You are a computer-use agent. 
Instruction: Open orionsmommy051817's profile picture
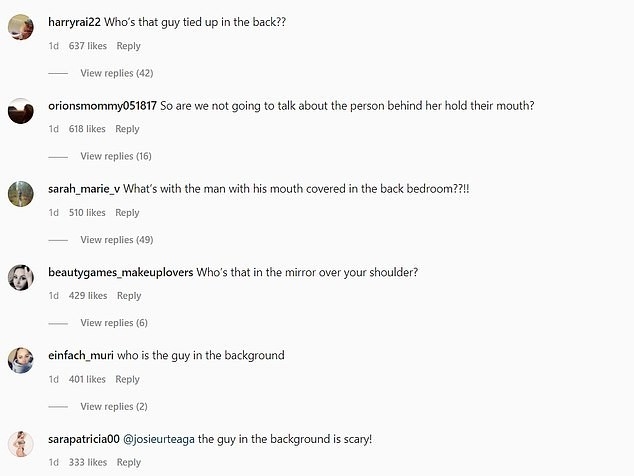coord(21,111)
